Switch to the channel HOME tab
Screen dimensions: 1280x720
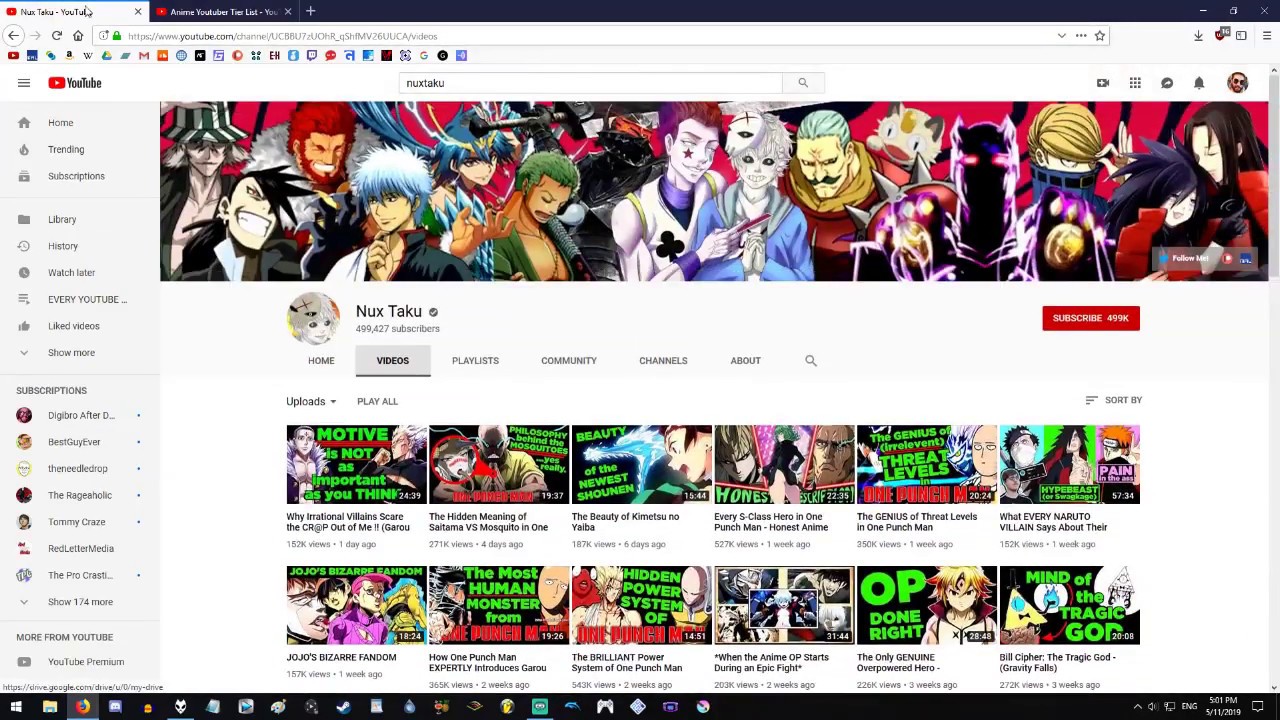(x=321, y=360)
